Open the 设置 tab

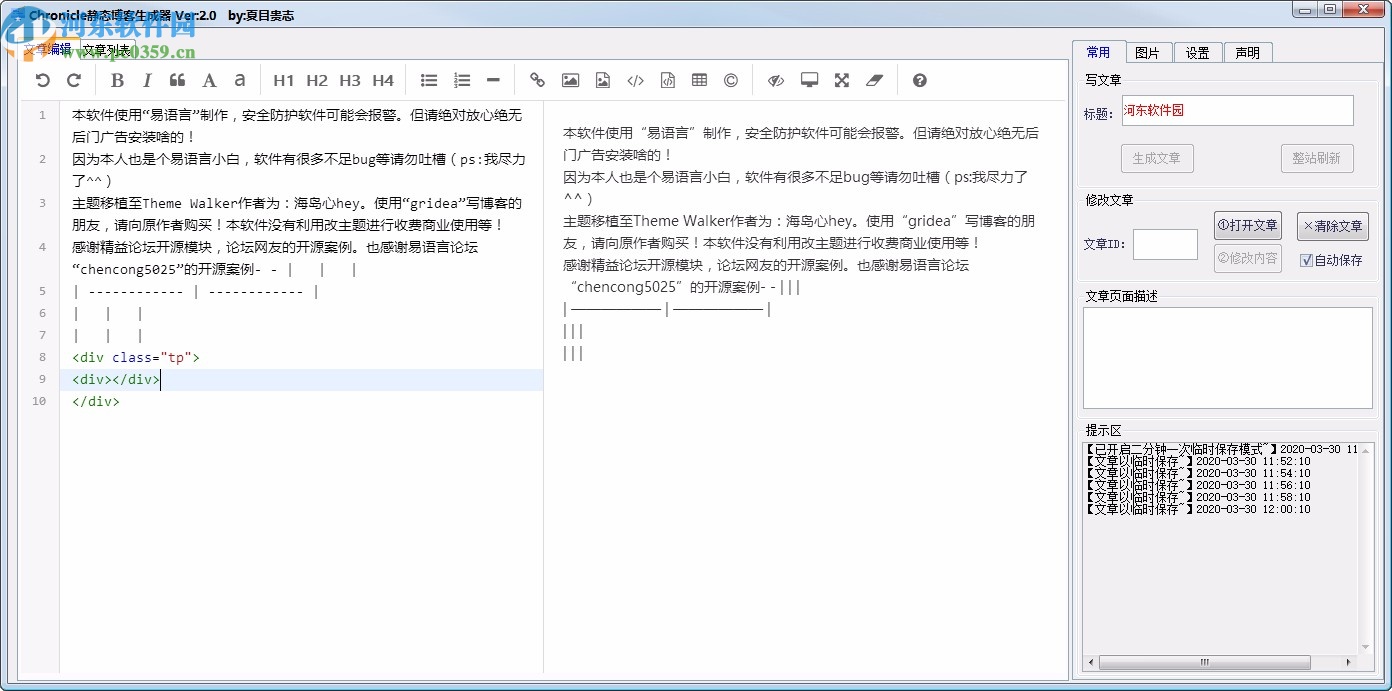1198,53
